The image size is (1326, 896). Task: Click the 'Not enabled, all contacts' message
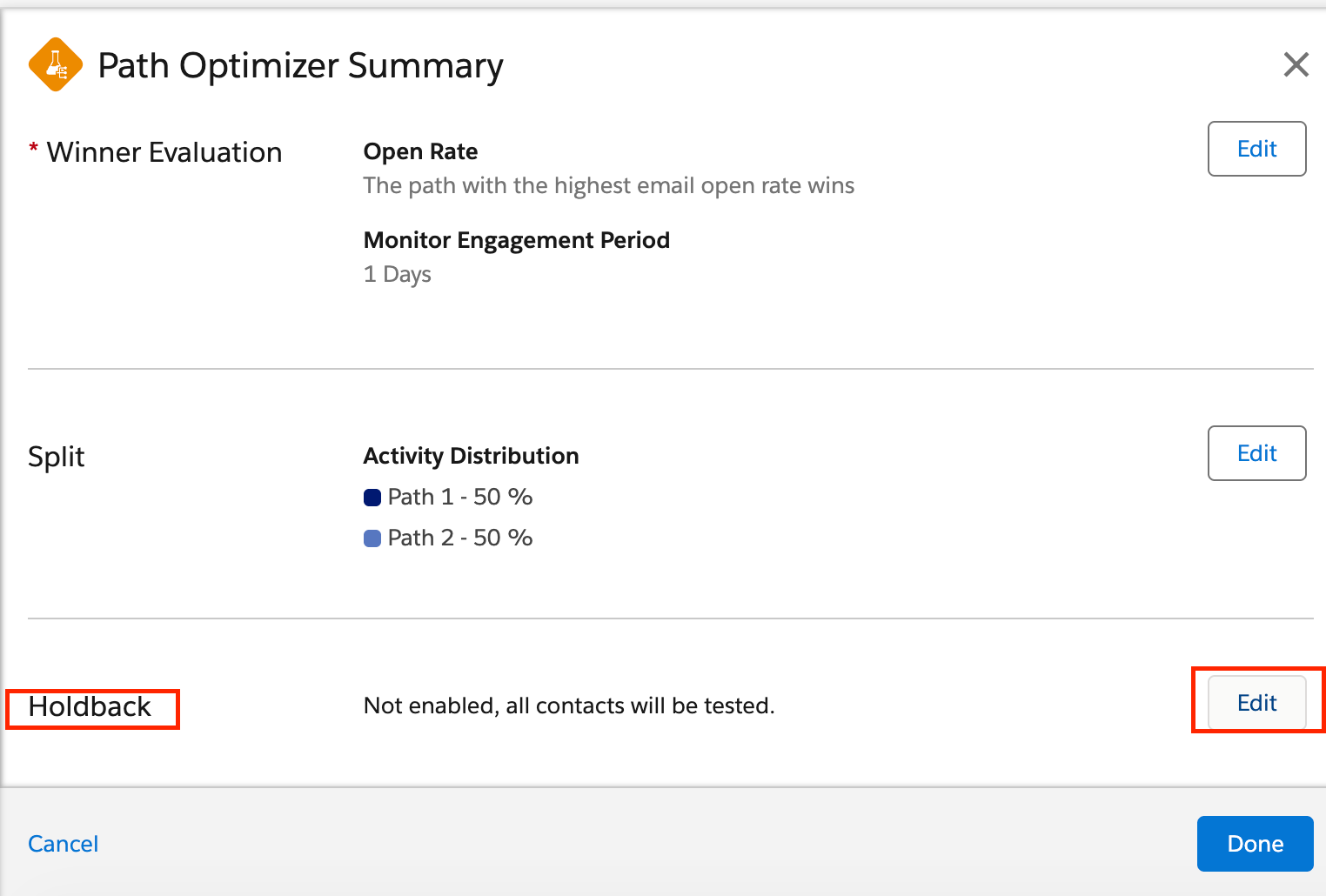(x=569, y=705)
